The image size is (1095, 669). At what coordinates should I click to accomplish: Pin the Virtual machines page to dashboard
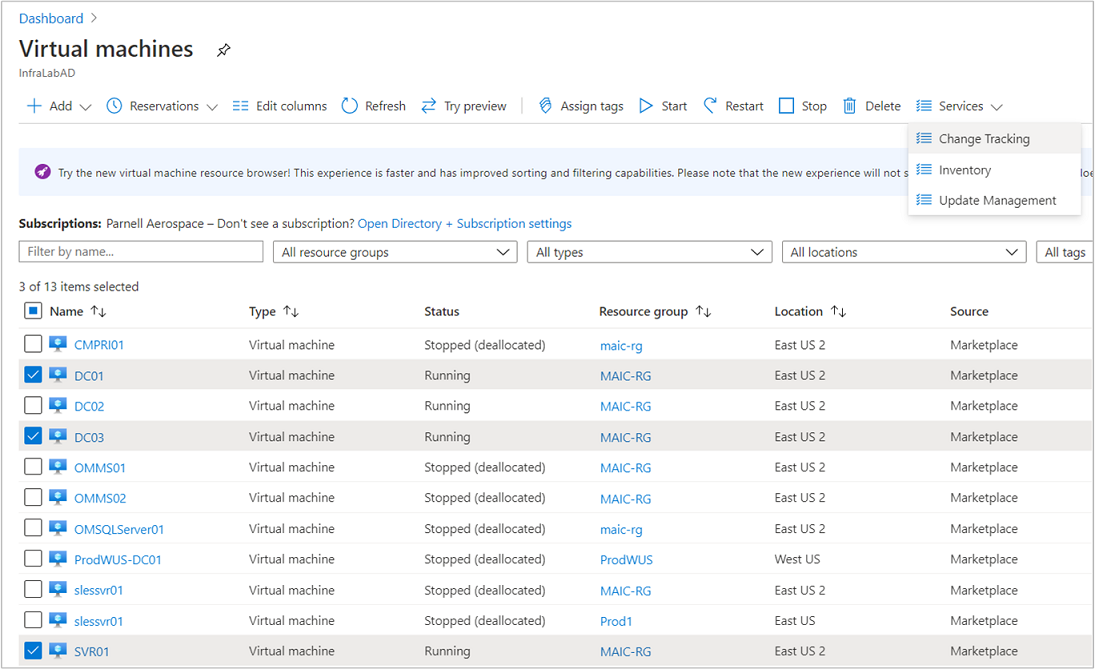[224, 51]
